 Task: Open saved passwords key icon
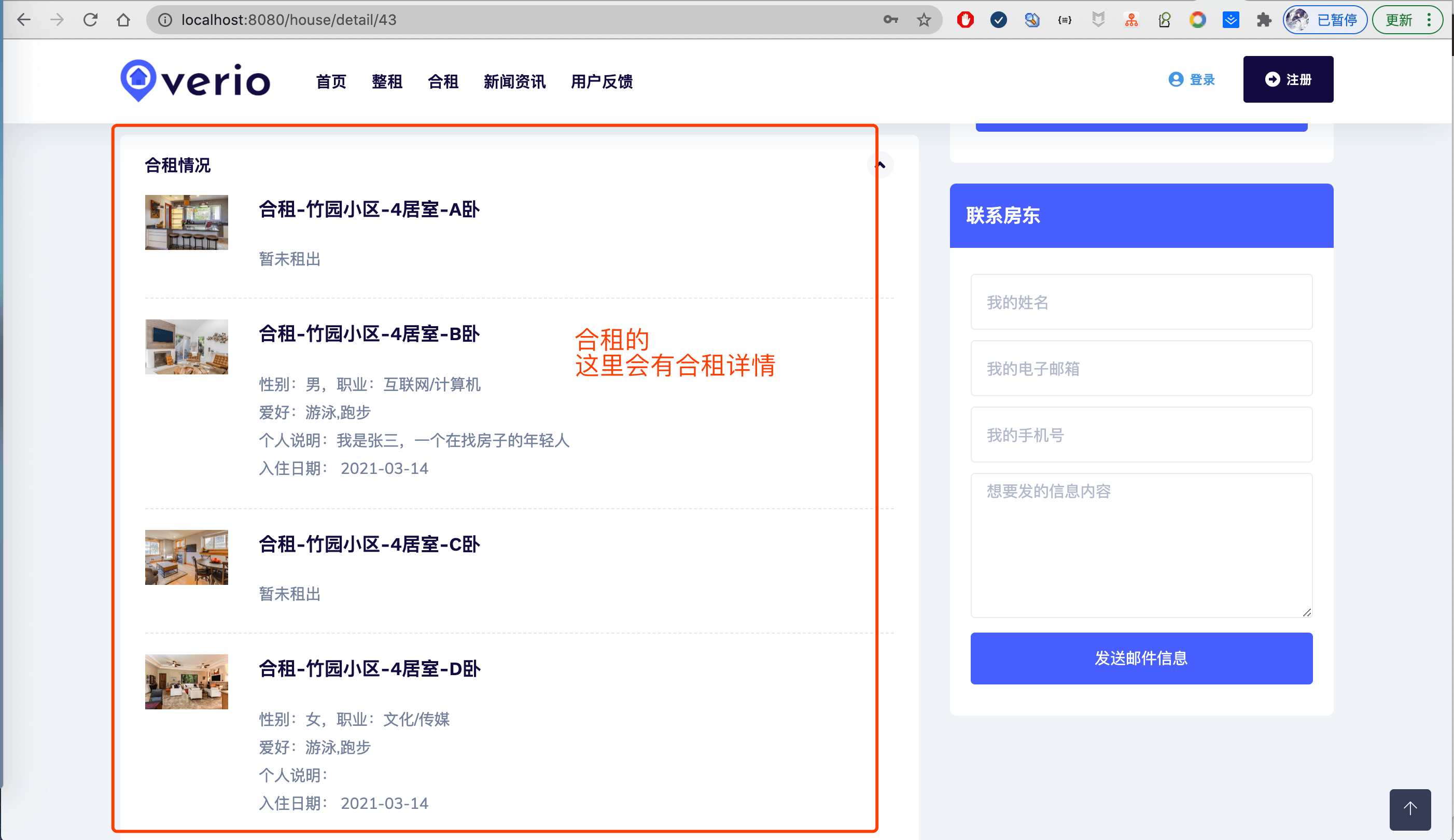890,20
